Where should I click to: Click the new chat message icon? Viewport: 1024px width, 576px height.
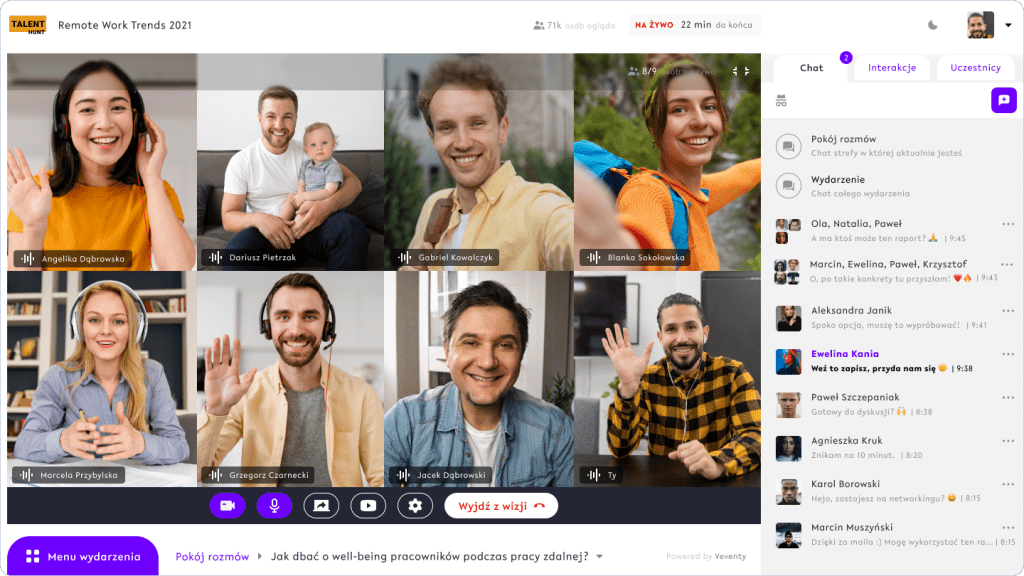(x=1003, y=100)
